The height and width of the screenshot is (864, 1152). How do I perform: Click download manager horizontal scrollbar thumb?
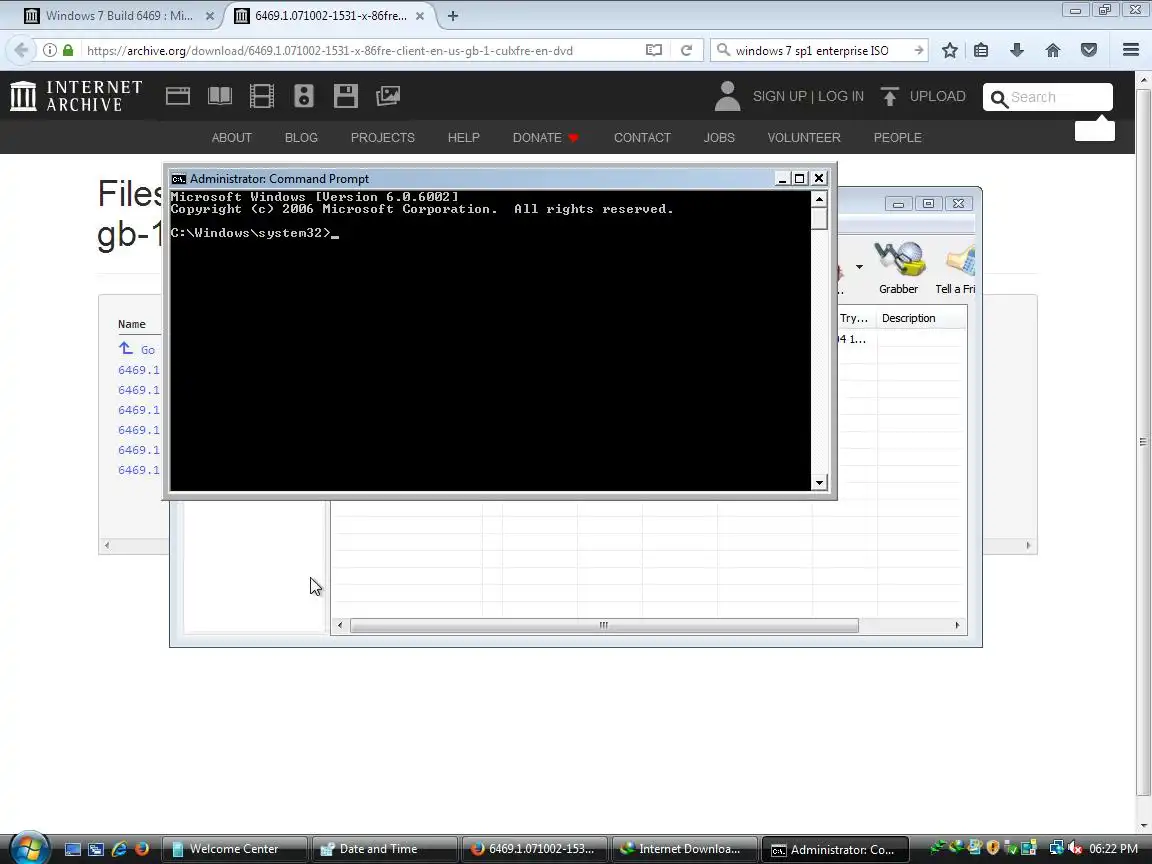tap(604, 625)
